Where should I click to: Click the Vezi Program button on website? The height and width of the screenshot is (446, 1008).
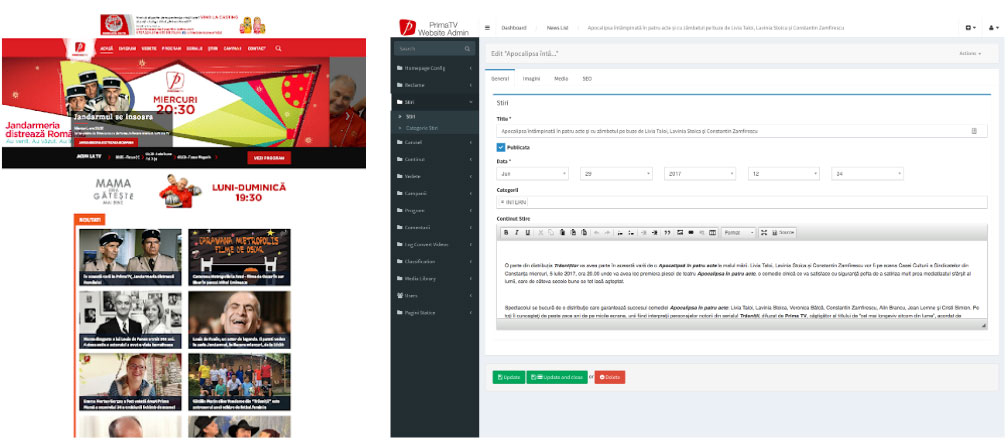point(269,157)
